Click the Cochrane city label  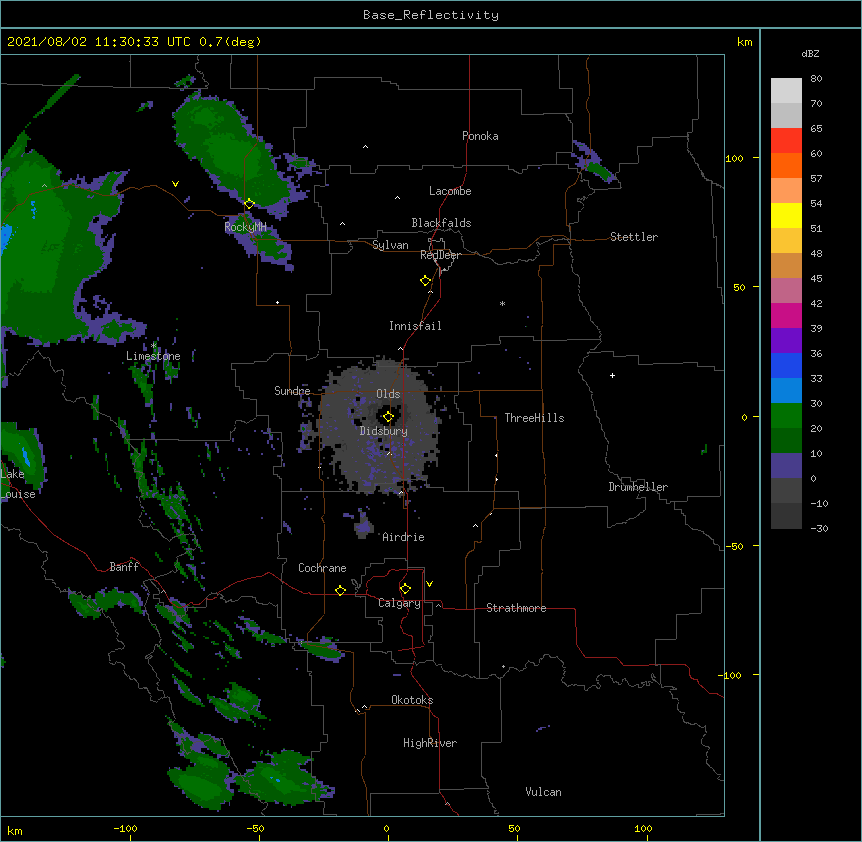click(x=322, y=568)
